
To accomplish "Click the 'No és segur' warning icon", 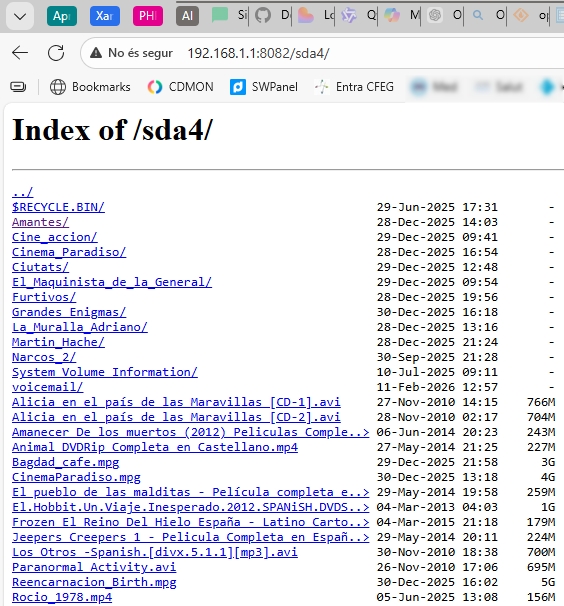I will coord(95,53).
